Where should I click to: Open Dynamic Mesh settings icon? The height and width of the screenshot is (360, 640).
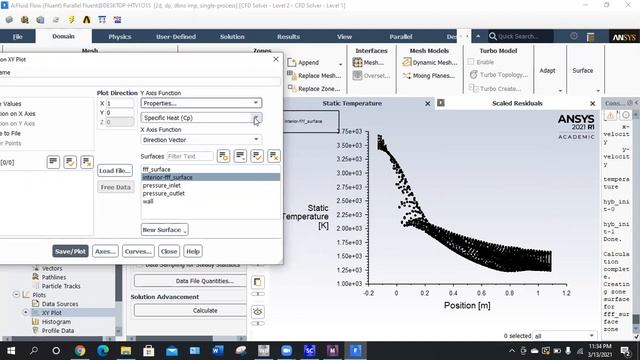pyautogui.click(x=407, y=62)
